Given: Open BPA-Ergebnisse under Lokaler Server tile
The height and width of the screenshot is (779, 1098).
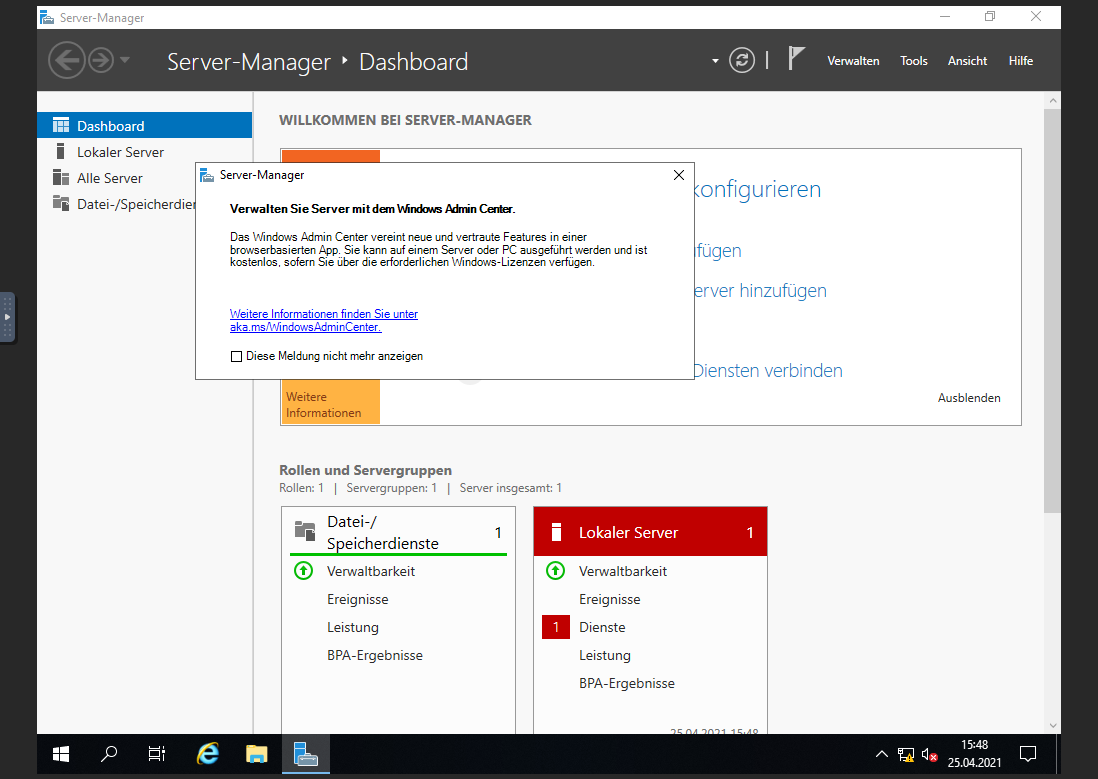Looking at the screenshot, I should click(x=627, y=684).
